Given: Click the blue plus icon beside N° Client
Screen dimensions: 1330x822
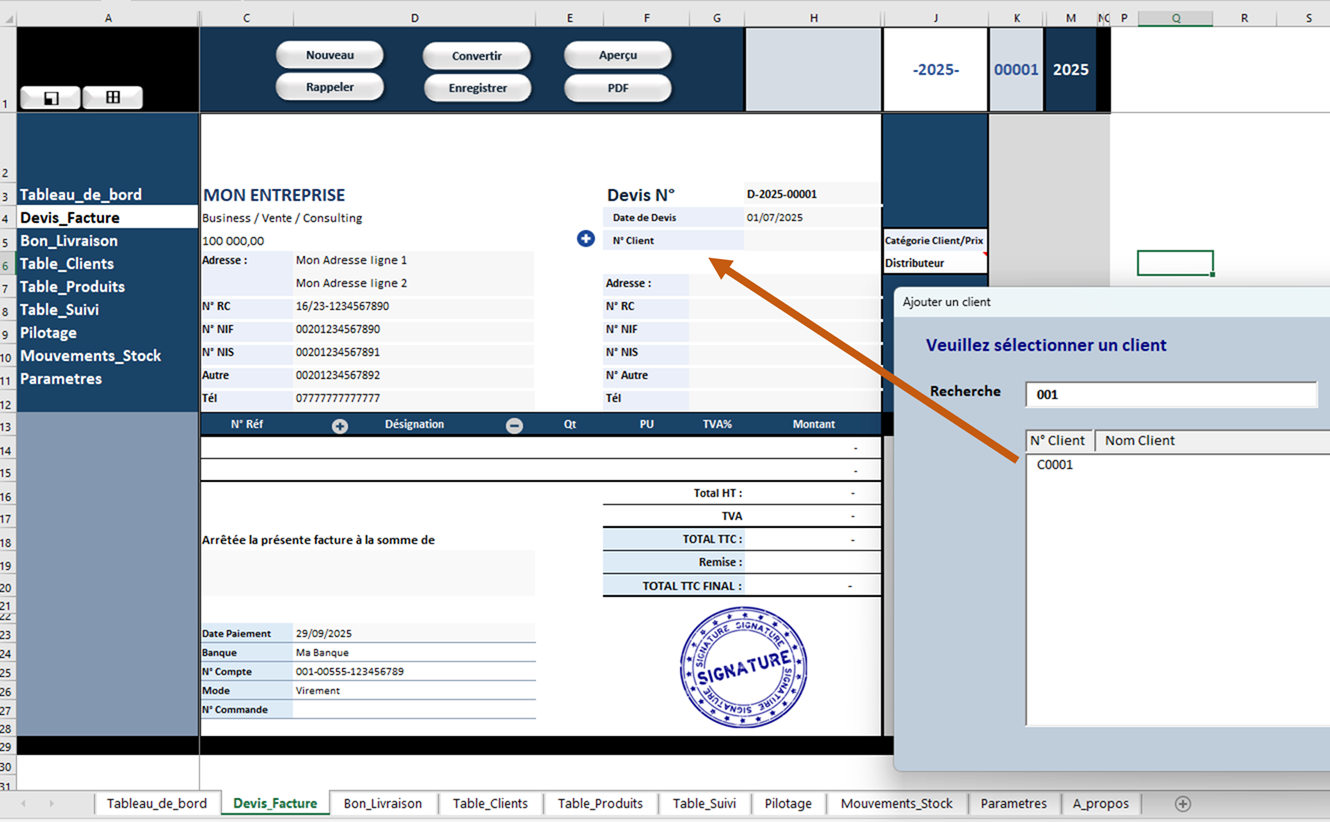Looking at the screenshot, I should 586,239.
